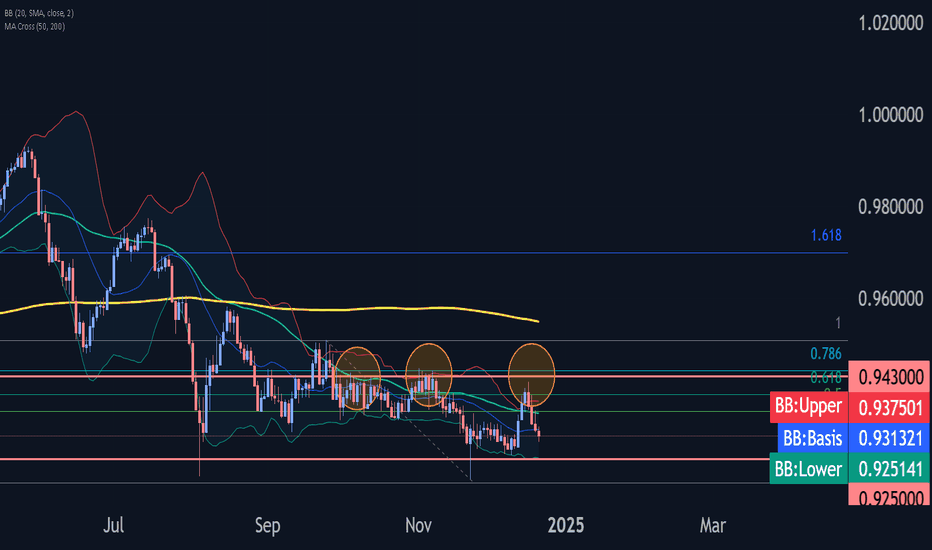Click the 0.960000 price axis label
The image size is (932, 550).
coord(890,298)
